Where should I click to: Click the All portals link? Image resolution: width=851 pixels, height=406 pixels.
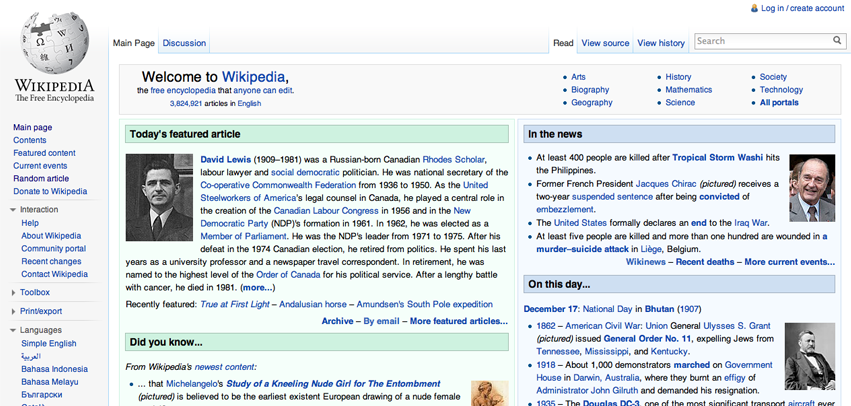pos(779,102)
